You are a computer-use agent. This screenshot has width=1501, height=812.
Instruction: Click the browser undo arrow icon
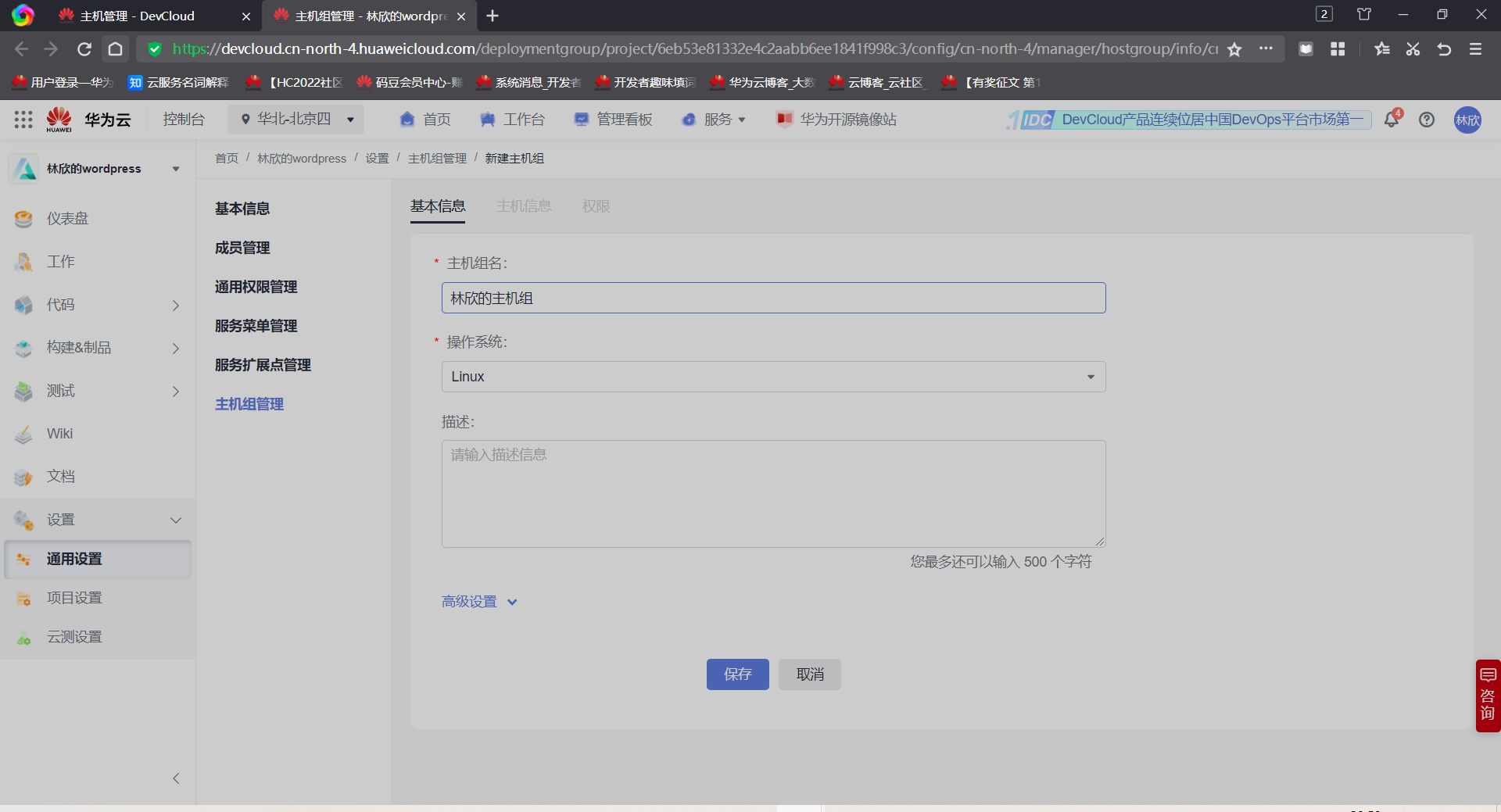[x=1444, y=49]
